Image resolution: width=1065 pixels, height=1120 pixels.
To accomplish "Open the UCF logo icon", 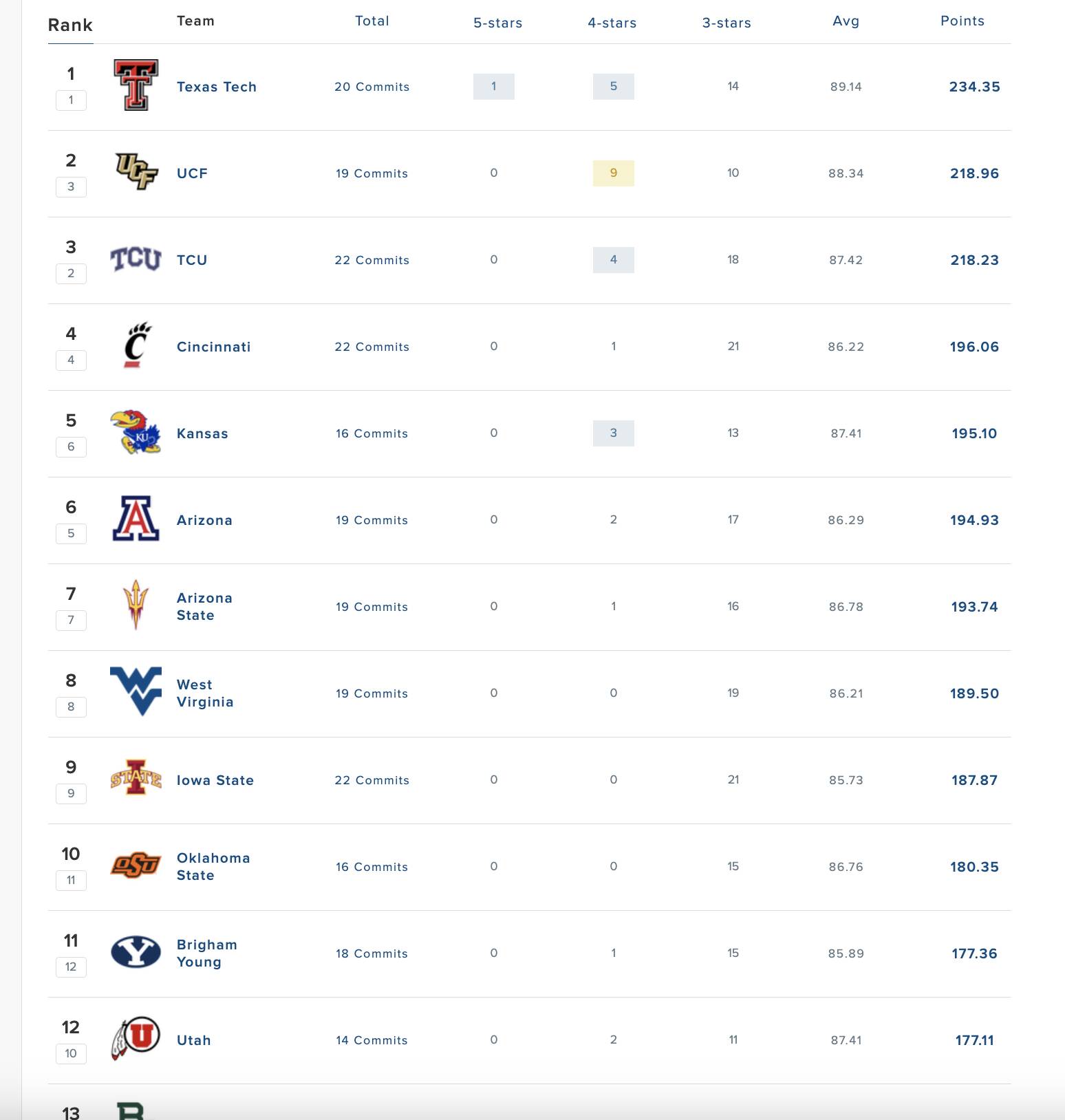I will (136, 172).
